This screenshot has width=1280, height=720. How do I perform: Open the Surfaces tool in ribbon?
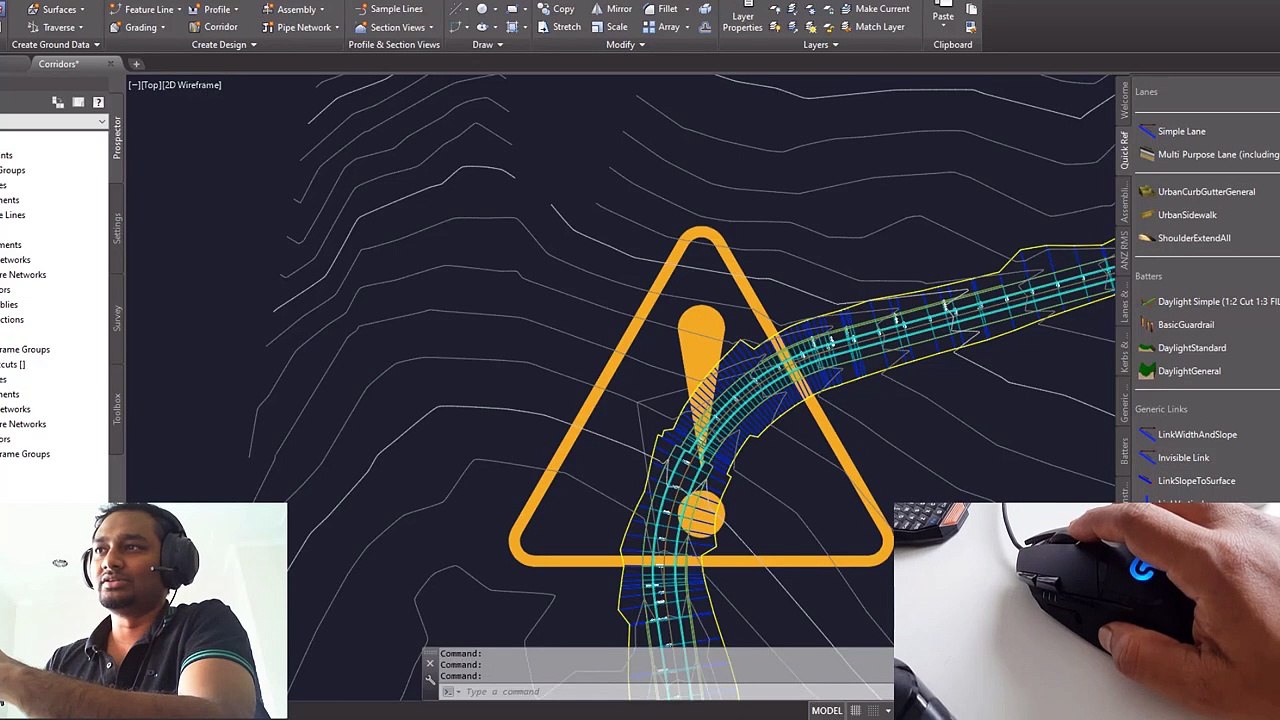(59, 9)
